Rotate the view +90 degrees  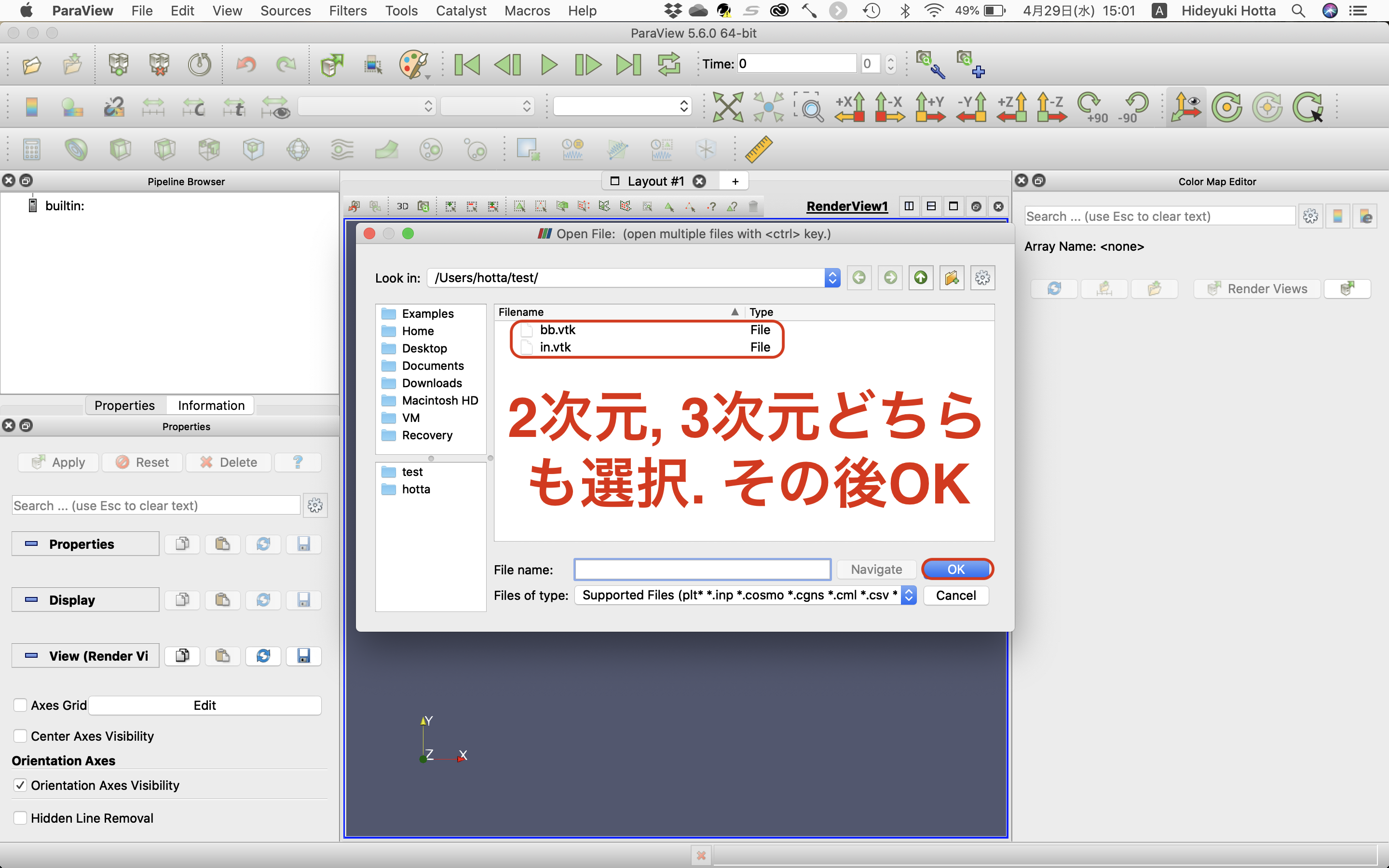point(1092,108)
